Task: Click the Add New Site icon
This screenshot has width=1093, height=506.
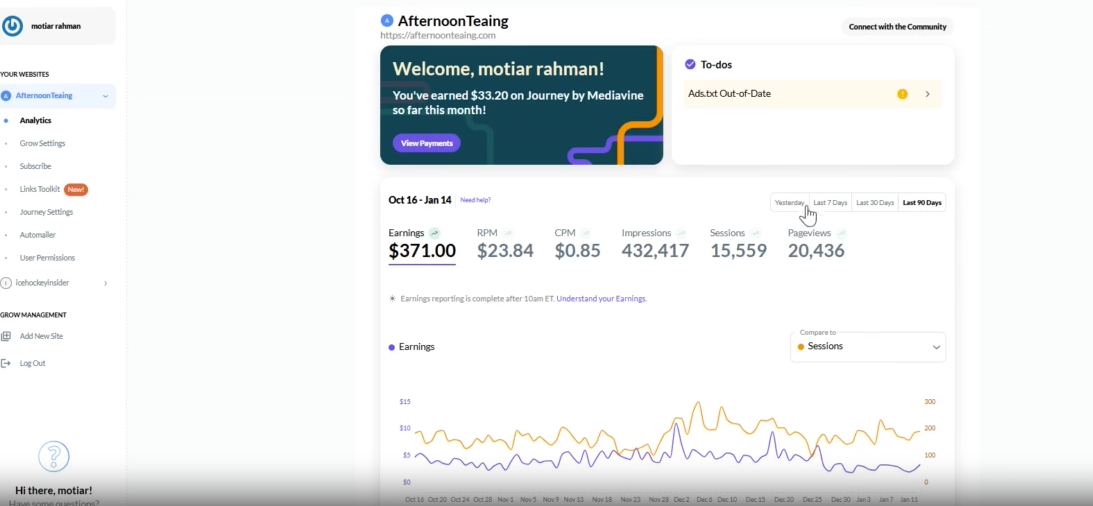Action: [x=6, y=336]
